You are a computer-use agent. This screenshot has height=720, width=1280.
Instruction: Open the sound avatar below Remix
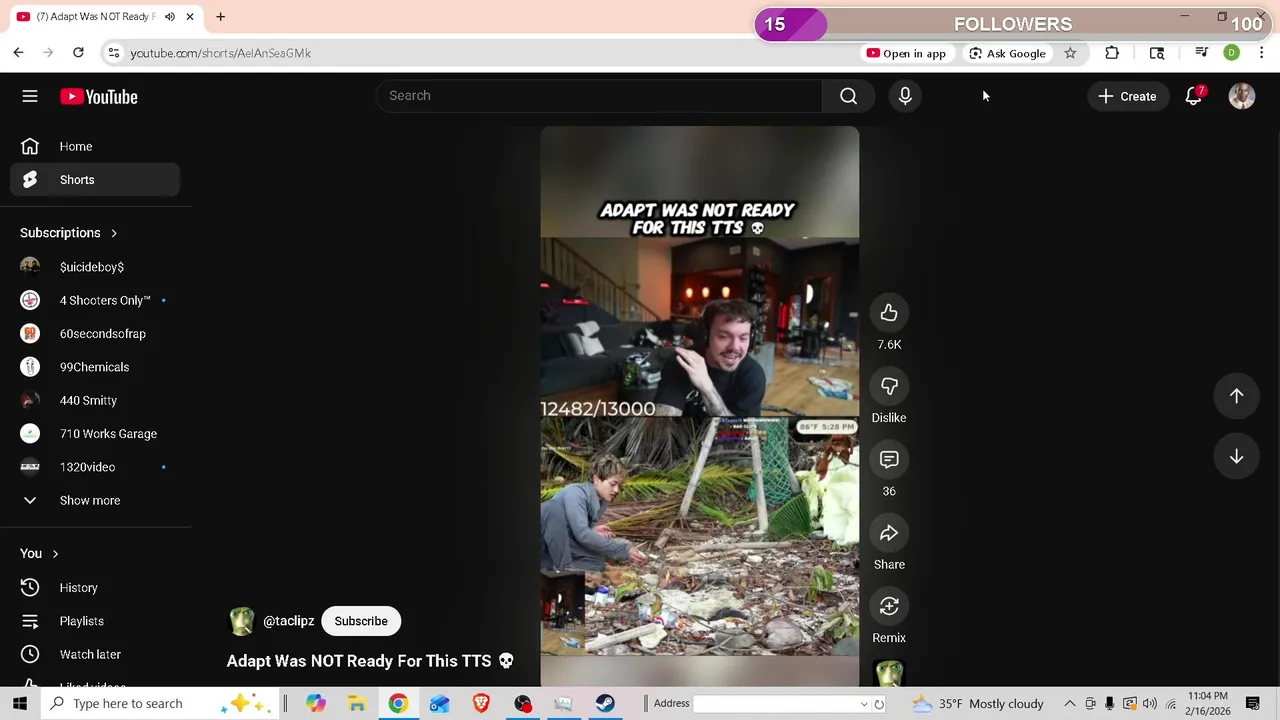pyautogui.click(x=889, y=675)
